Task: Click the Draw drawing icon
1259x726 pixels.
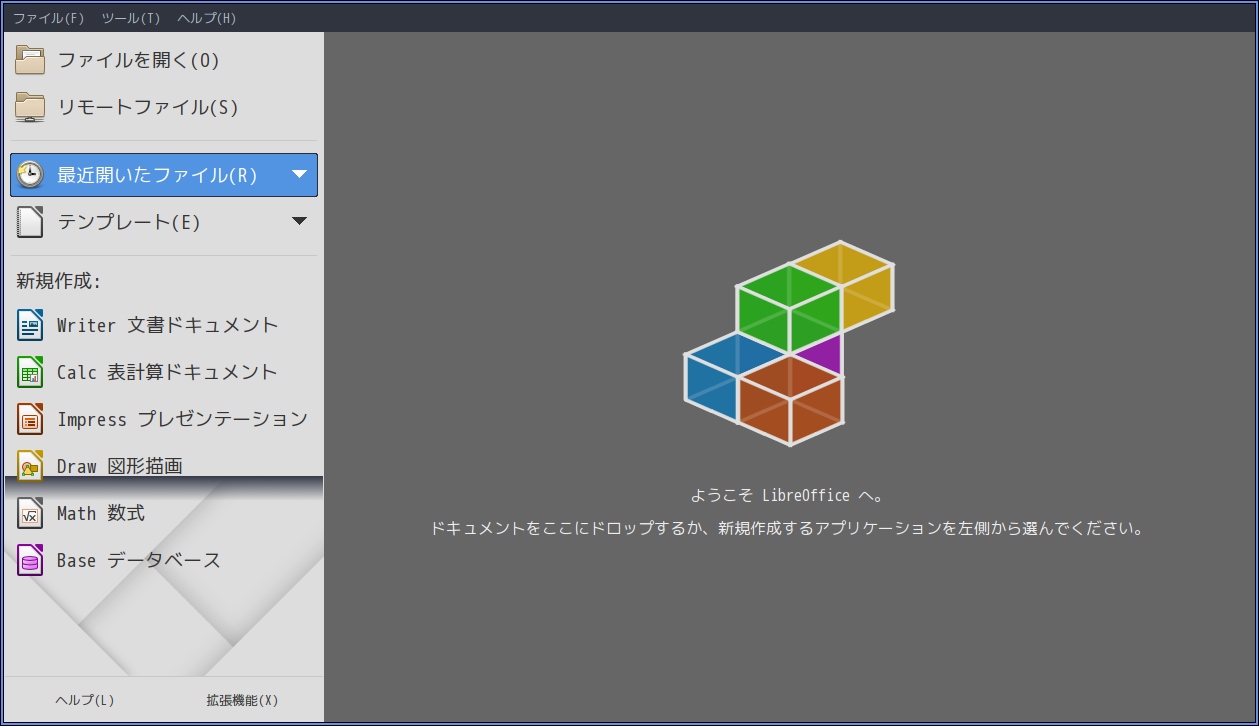Action: tap(30, 466)
